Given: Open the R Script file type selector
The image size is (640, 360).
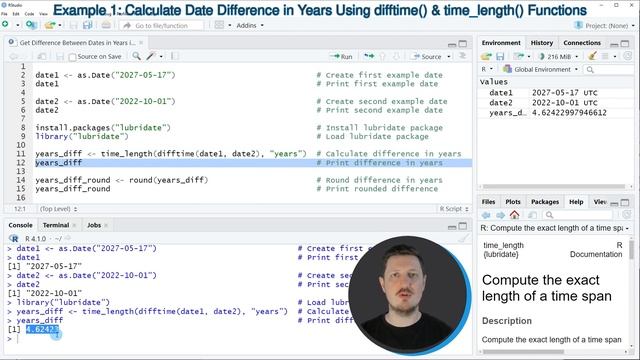Looking at the screenshot, I should (454, 209).
